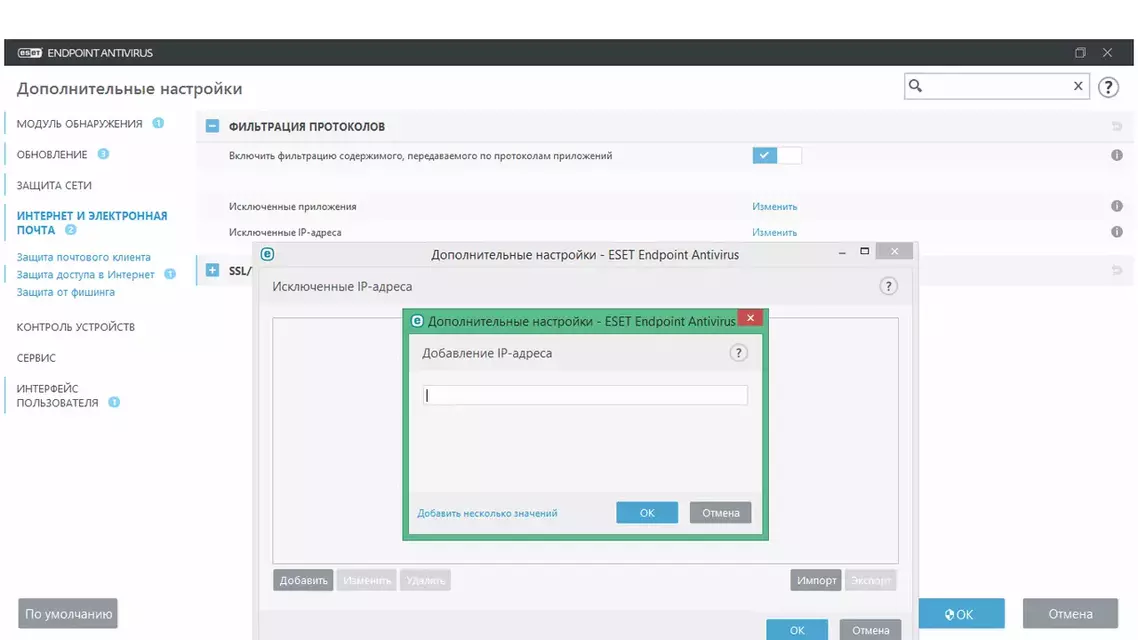This screenshot has height=640, width=1138.
Task: Collapse Фильтрация протоколов section
Action: (212, 126)
